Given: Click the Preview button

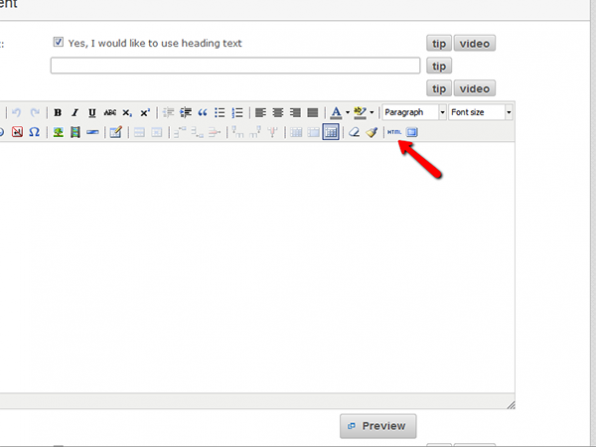Looking at the screenshot, I should [x=378, y=426].
